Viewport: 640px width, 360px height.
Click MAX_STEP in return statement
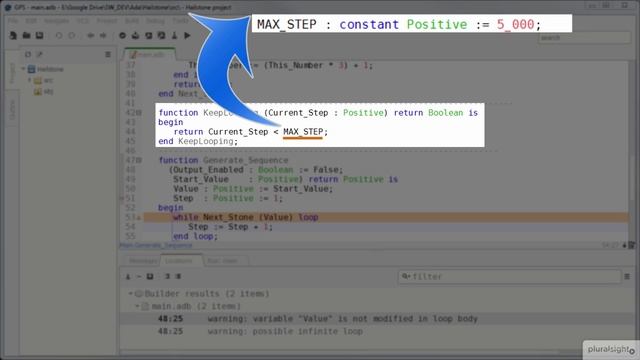(x=303, y=132)
